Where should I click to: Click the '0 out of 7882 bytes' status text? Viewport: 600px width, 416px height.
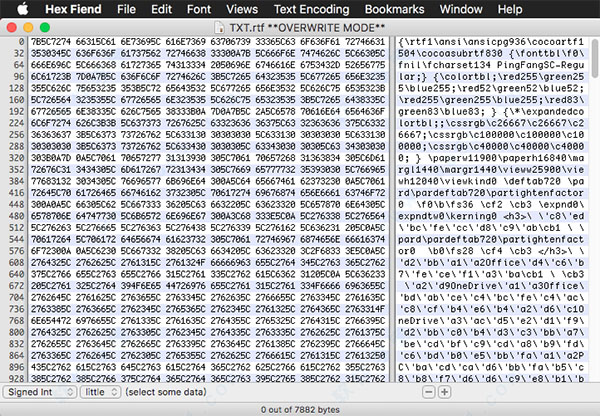300,409
